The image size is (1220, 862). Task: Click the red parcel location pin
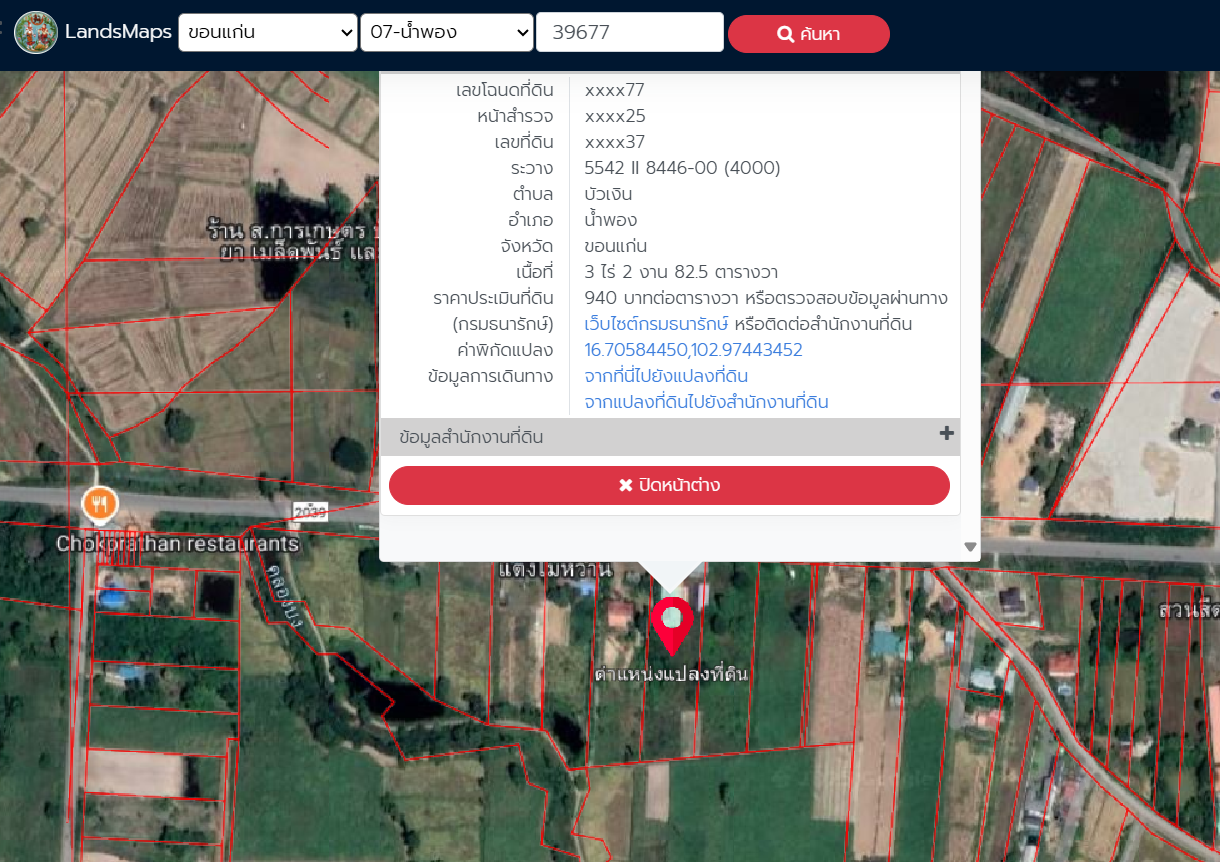click(x=672, y=623)
